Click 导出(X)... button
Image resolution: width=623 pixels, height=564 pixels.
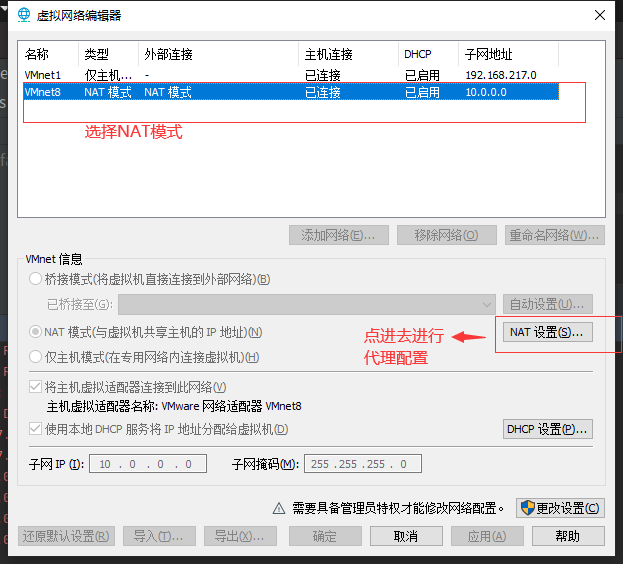tap(240, 536)
